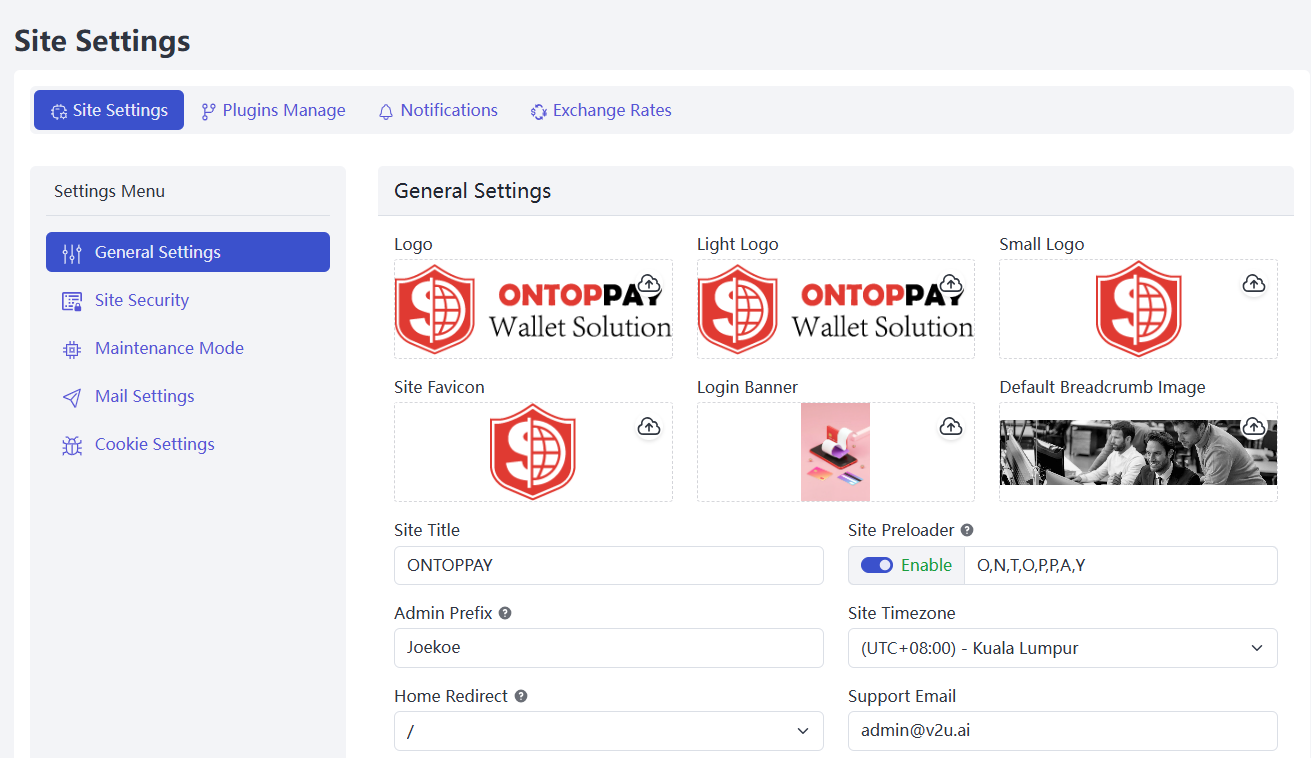Open the Site Timezone dropdown
Viewport: 1311px width, 758px height.
tap(1062, 648)
